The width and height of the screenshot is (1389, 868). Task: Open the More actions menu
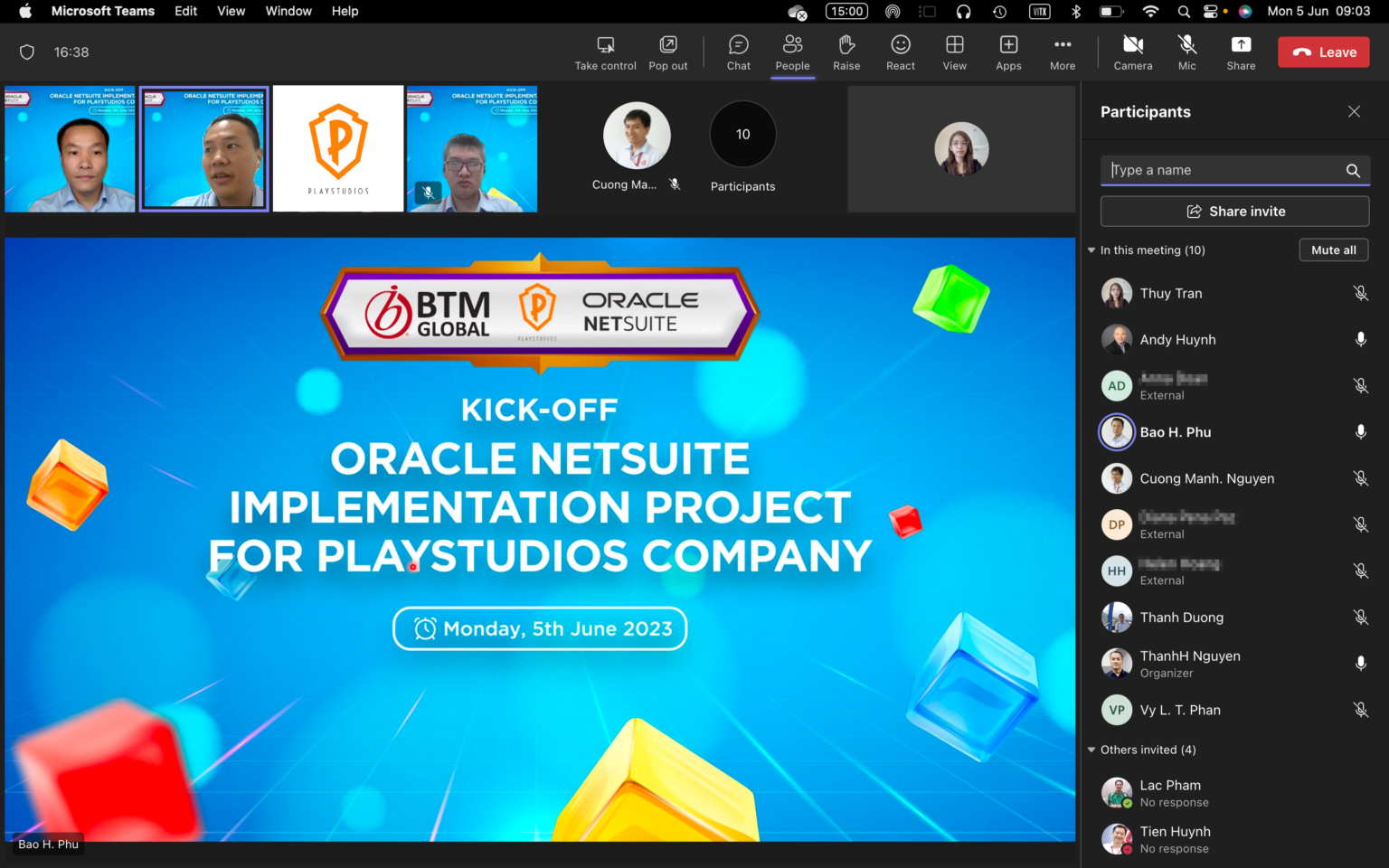[x=1063, y=53]
